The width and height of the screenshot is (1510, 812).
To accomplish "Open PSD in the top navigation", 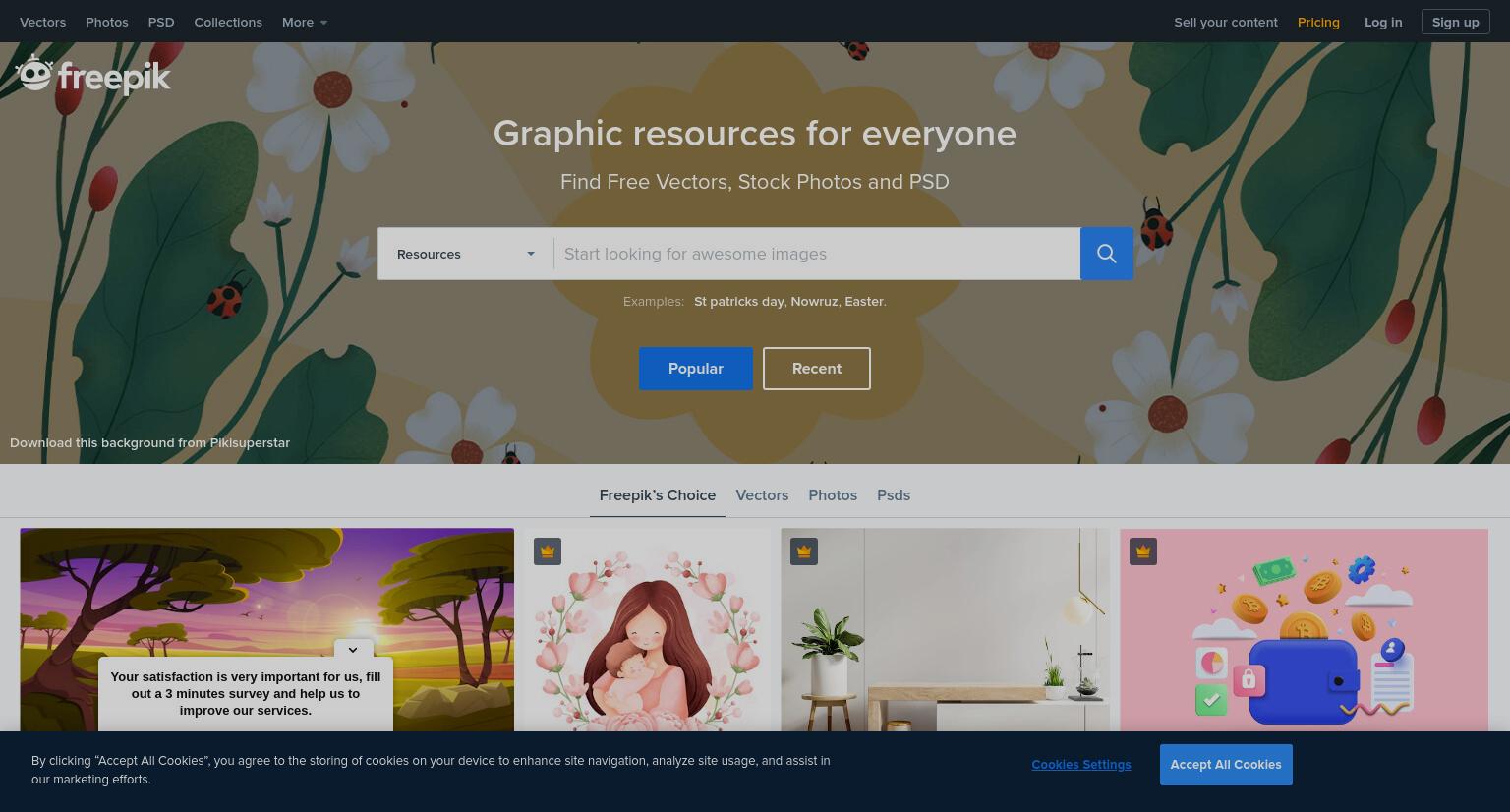I will (161, 22).
